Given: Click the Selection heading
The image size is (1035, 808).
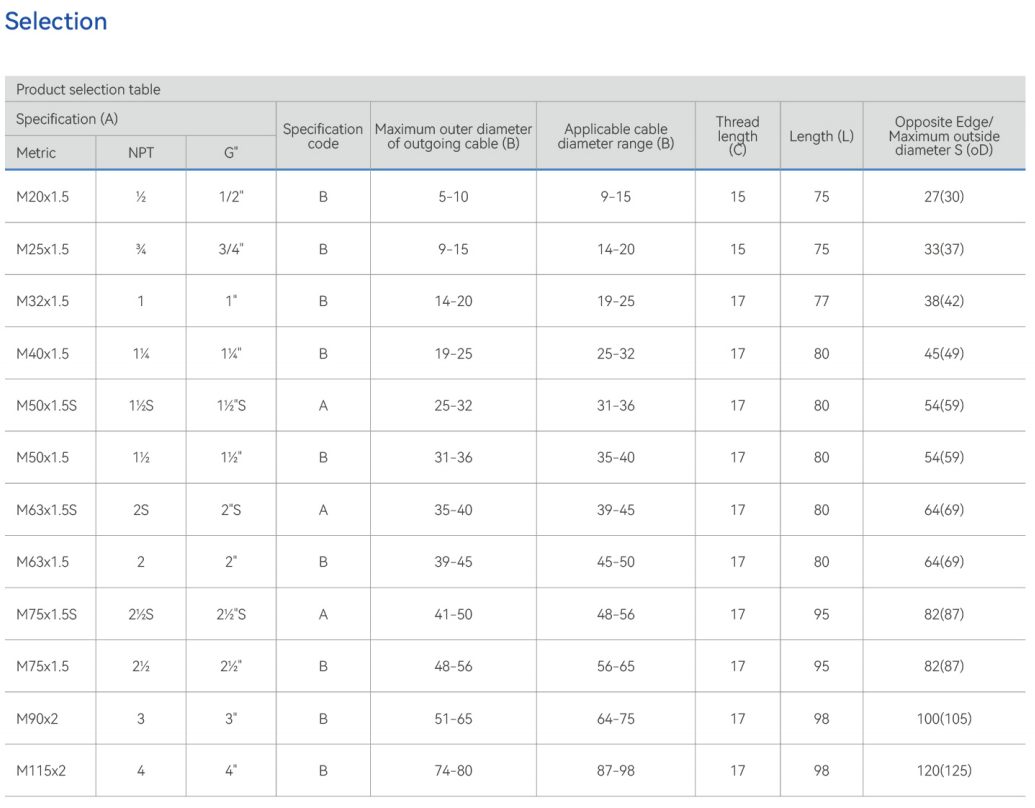Looking at the screenshot, I should (x=56, y=21).
